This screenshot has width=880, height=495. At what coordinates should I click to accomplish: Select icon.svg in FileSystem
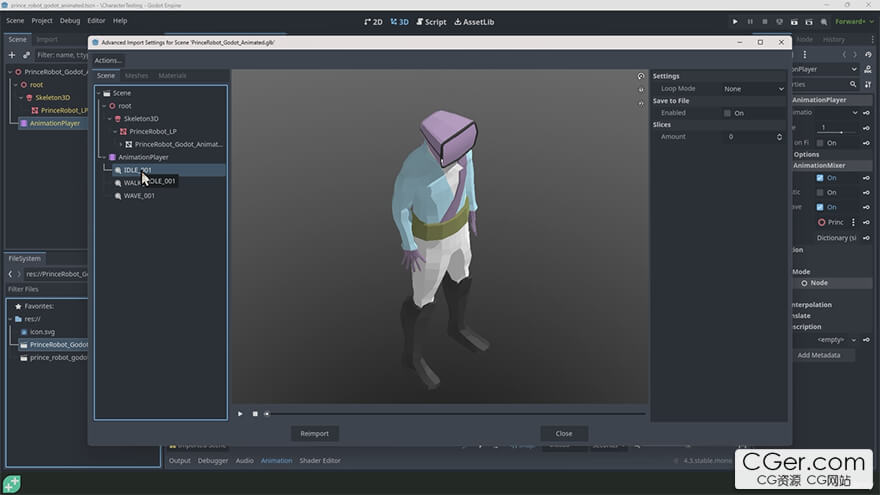(x=42, y=332)
